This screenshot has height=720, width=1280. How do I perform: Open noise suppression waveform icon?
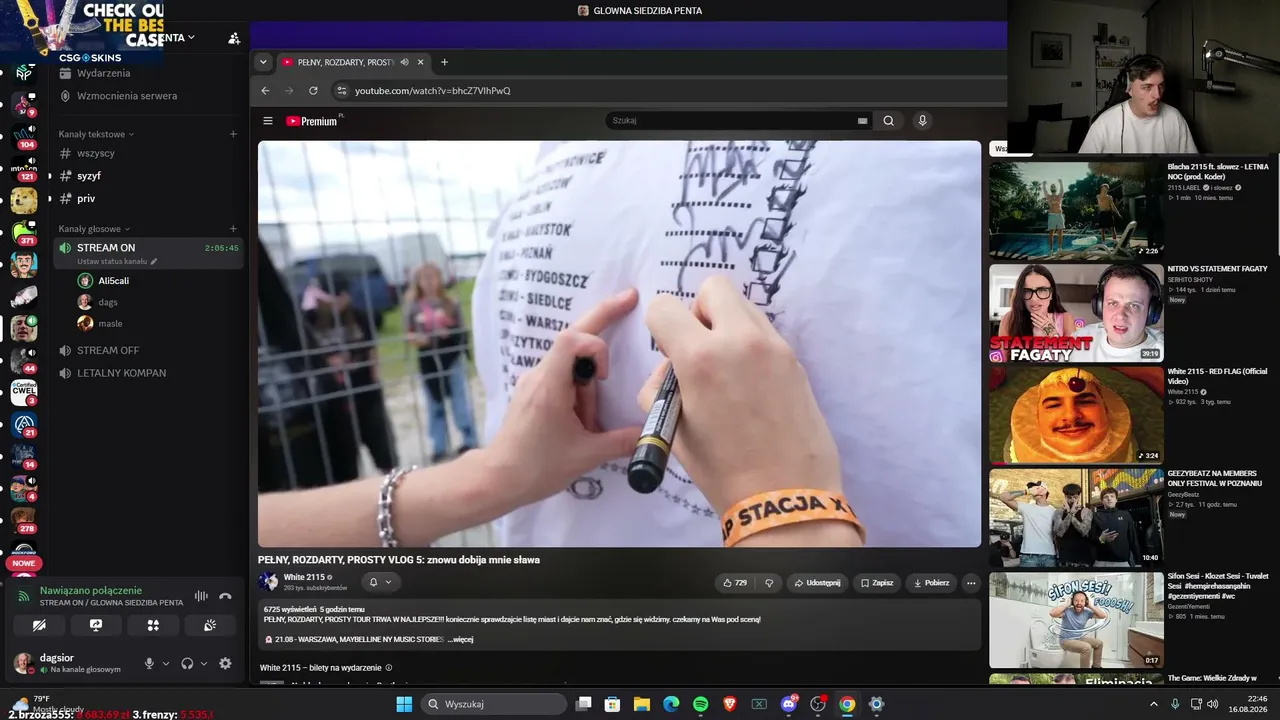[201, 597]
